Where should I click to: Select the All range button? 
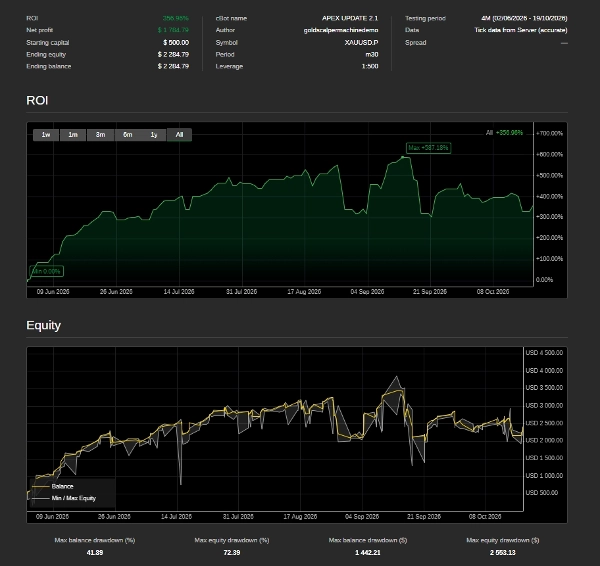coord(179,135)
